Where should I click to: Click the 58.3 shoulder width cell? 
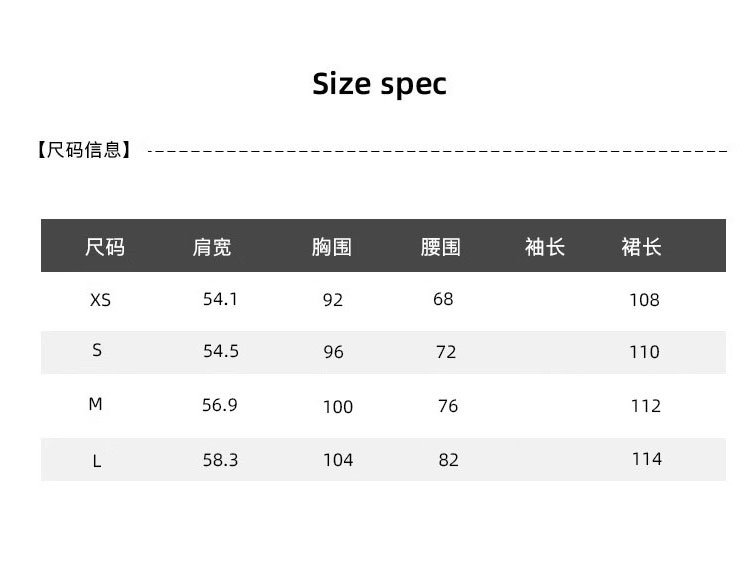coord(220,459)
